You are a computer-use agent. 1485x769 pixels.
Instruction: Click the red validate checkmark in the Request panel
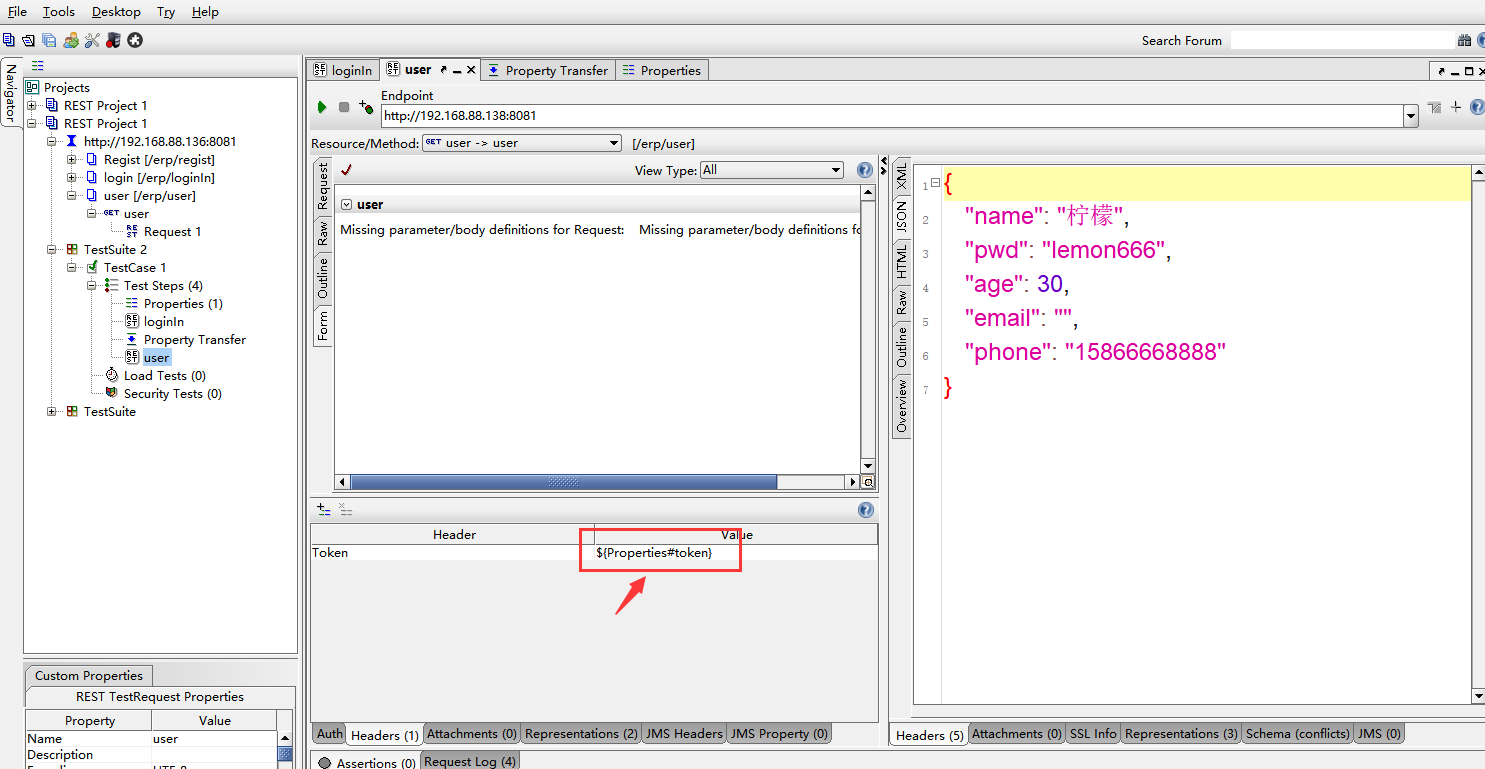click(x=346, y=170)
